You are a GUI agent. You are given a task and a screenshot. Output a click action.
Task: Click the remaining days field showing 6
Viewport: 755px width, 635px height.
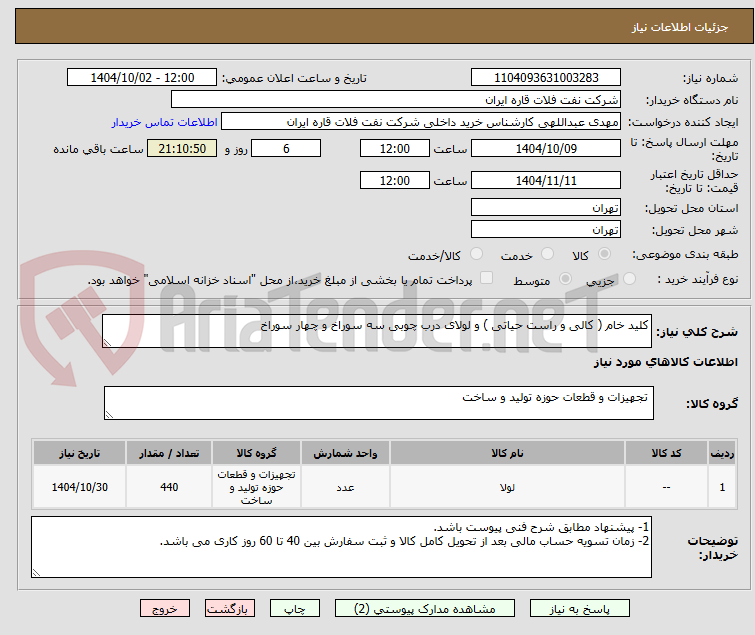[286, 148]
